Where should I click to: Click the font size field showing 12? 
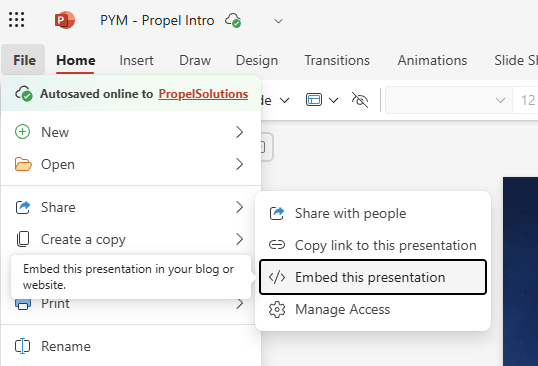point(525,100)
